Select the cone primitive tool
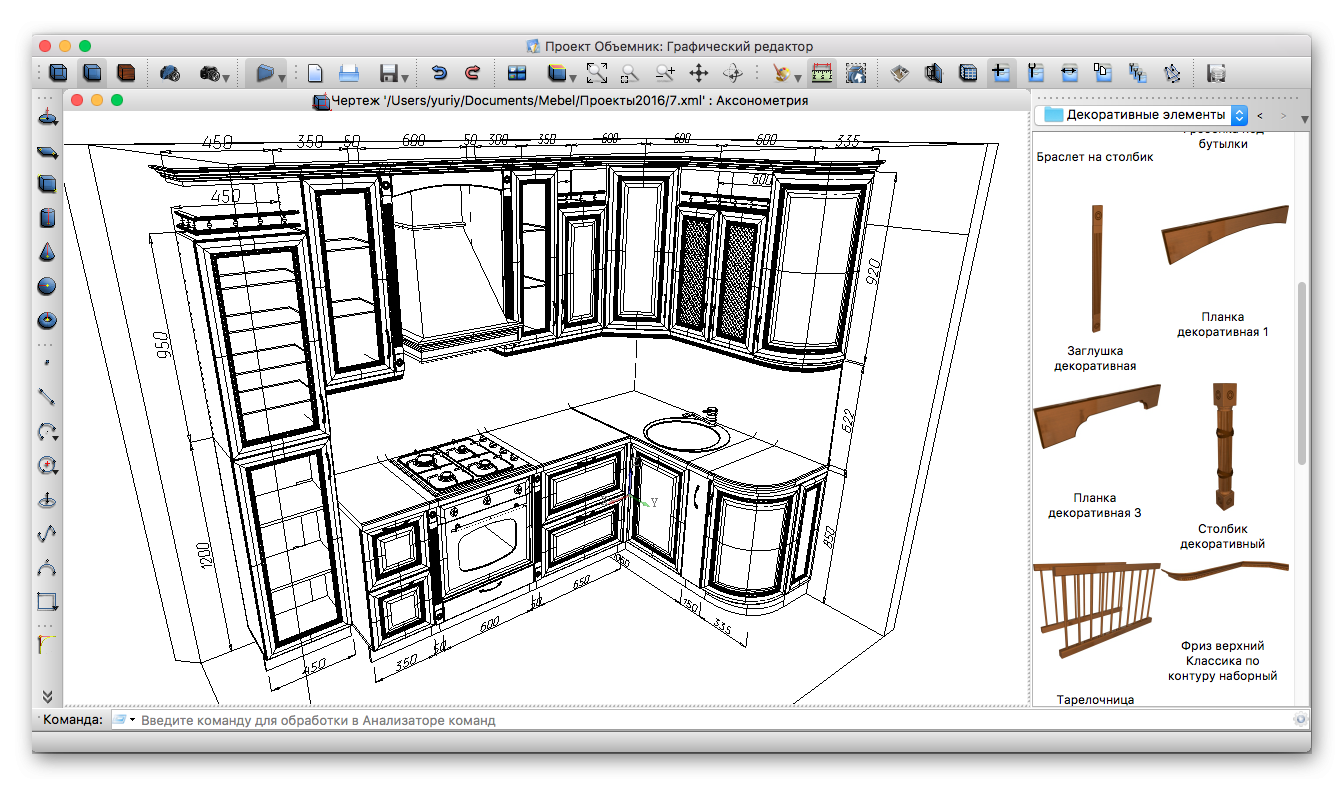Screen dimensions: 1344x786 pos(47,252)
